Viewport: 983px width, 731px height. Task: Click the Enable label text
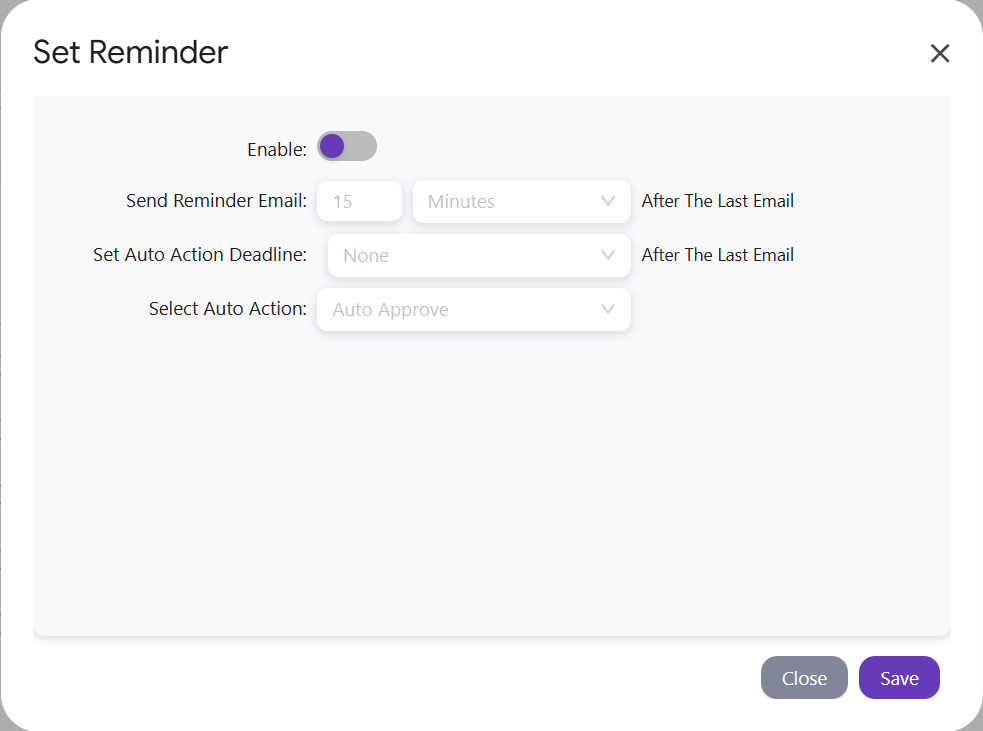point(276,149)
